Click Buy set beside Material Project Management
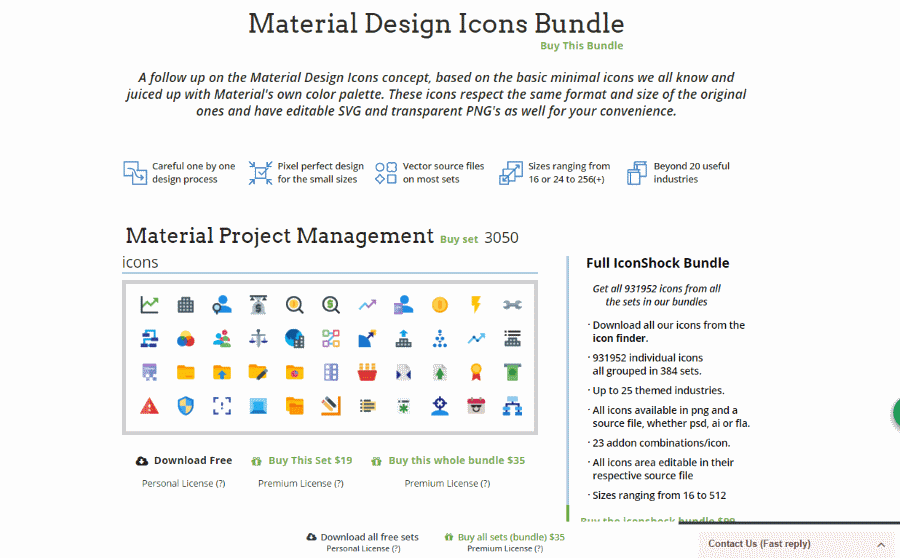The width and height of the screenshot is (900, 558). (x=459, y=239)
